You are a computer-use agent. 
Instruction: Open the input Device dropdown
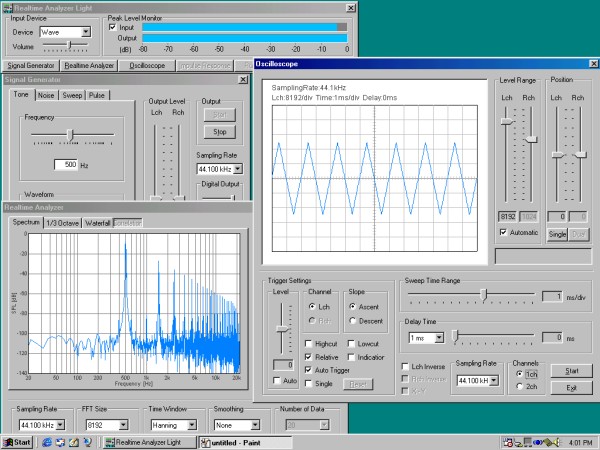pos(86,32)
